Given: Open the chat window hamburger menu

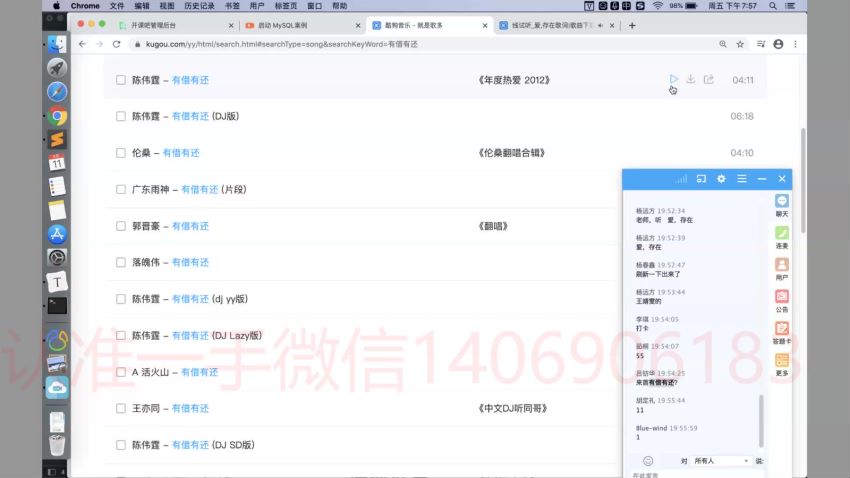Looking at the screenshot, I should point(742,179).
